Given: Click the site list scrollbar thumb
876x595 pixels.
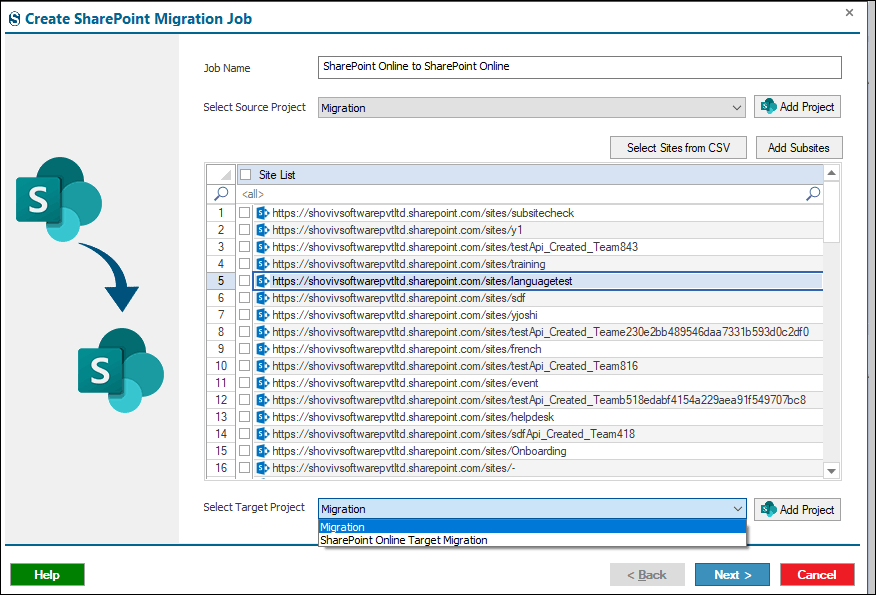Looking at the screenshot, I should [x=831, y=212].
